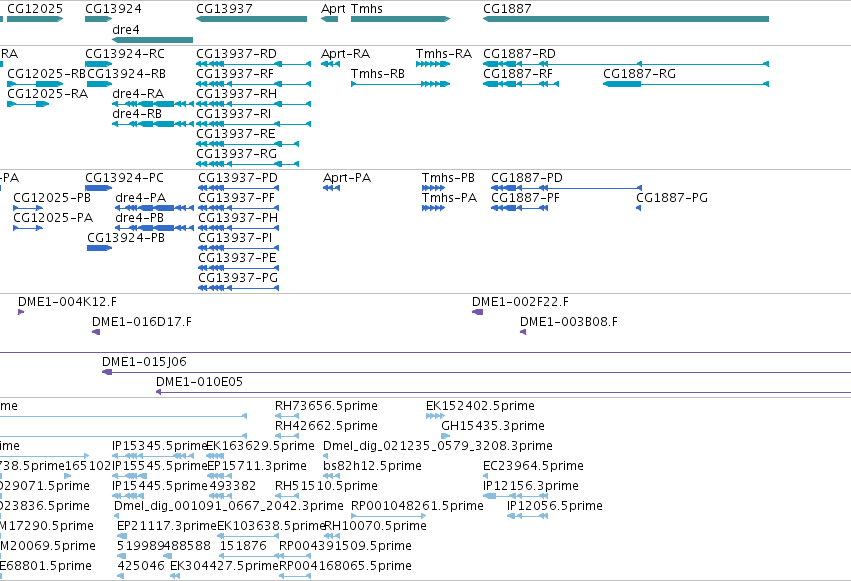Image resolution: width=851 pixels, height=581 pixels.
Task: Select the CG12025-RA transcript
Action: [28, 104]
